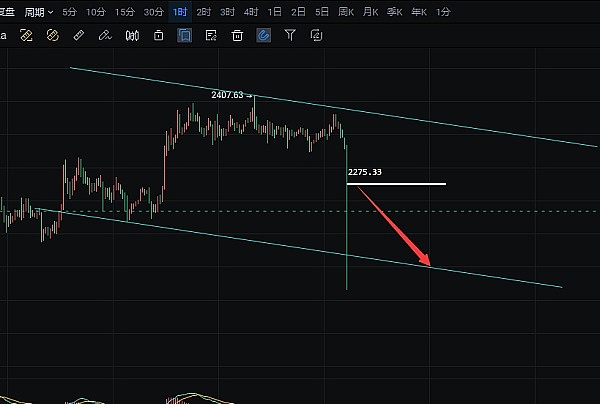
Task: Toggle the lock drawings icon
Action: 158,35
